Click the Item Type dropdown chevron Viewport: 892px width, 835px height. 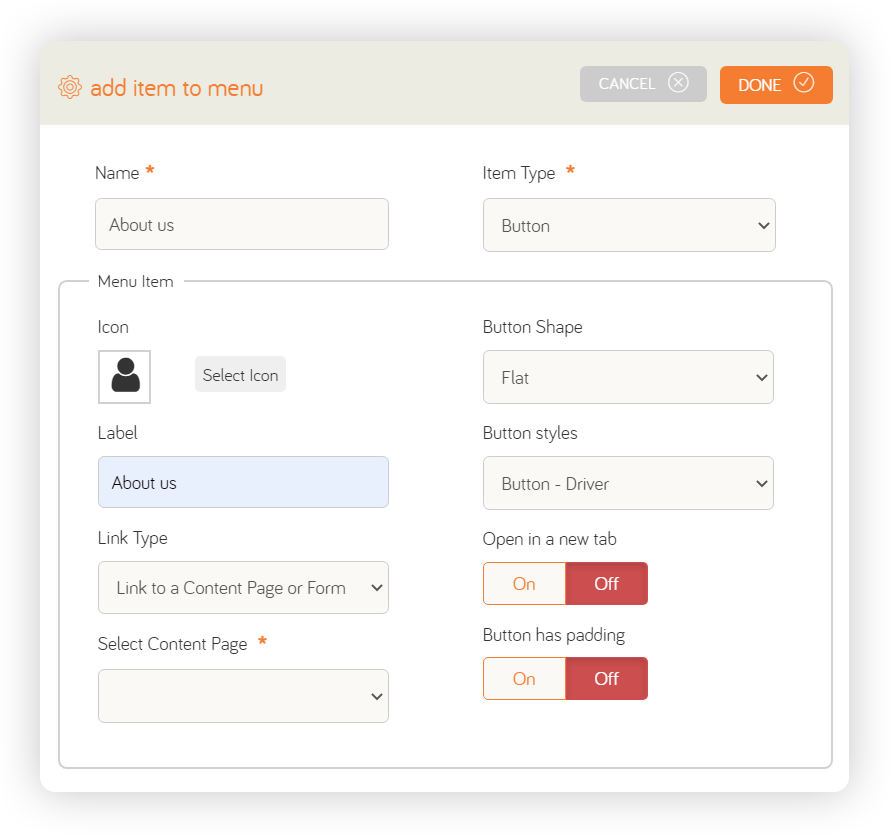(x=763, y=225)
